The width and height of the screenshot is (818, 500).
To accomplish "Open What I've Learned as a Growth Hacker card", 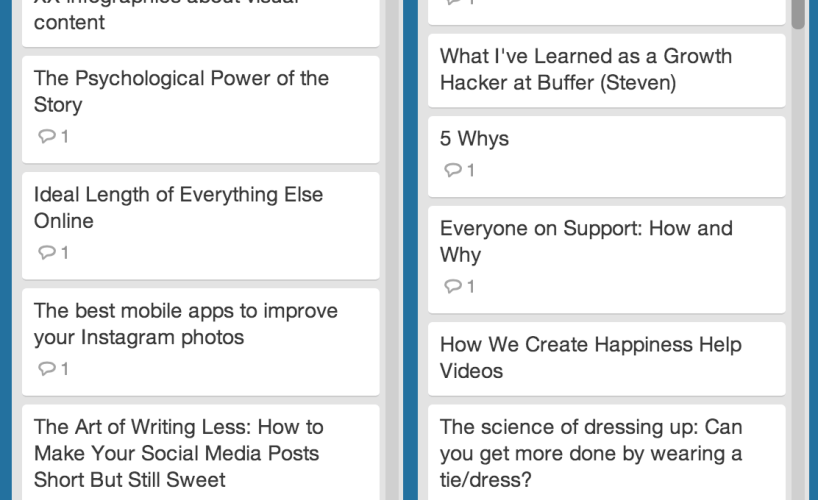I will click(607, 70).
